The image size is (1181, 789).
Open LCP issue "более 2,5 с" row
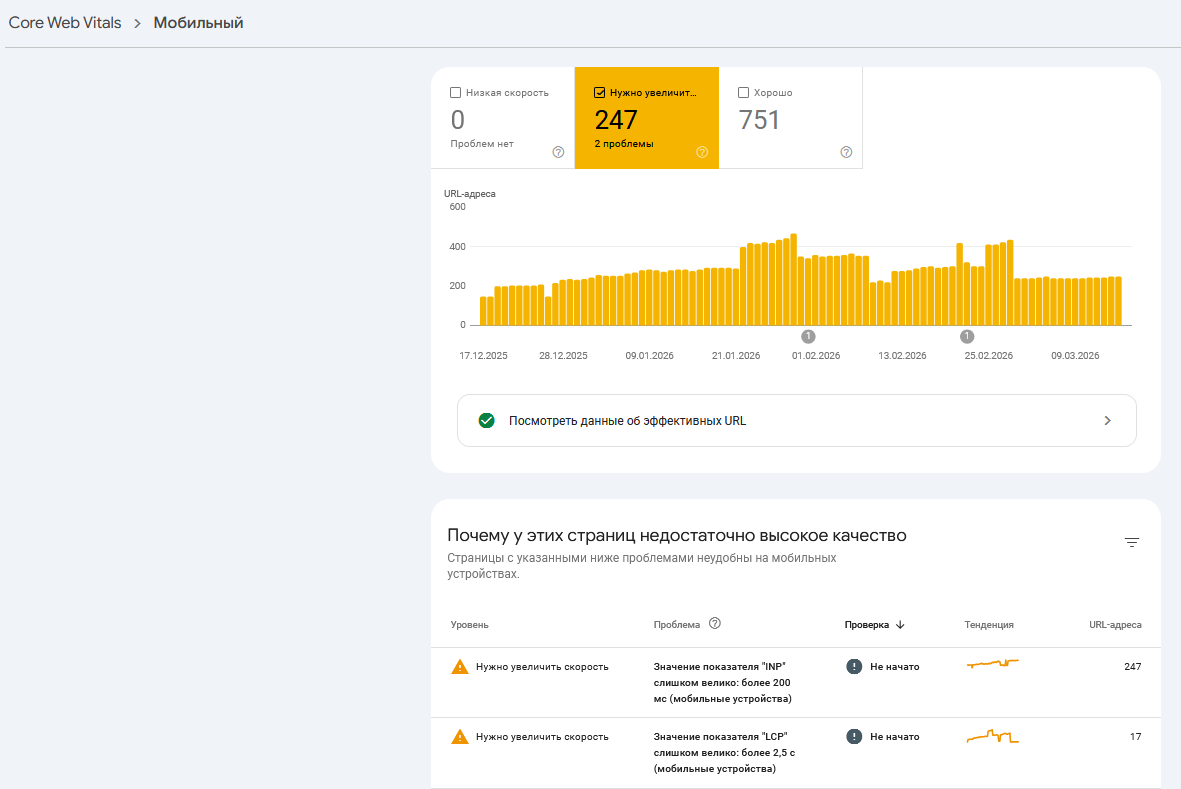coord(722,752)
